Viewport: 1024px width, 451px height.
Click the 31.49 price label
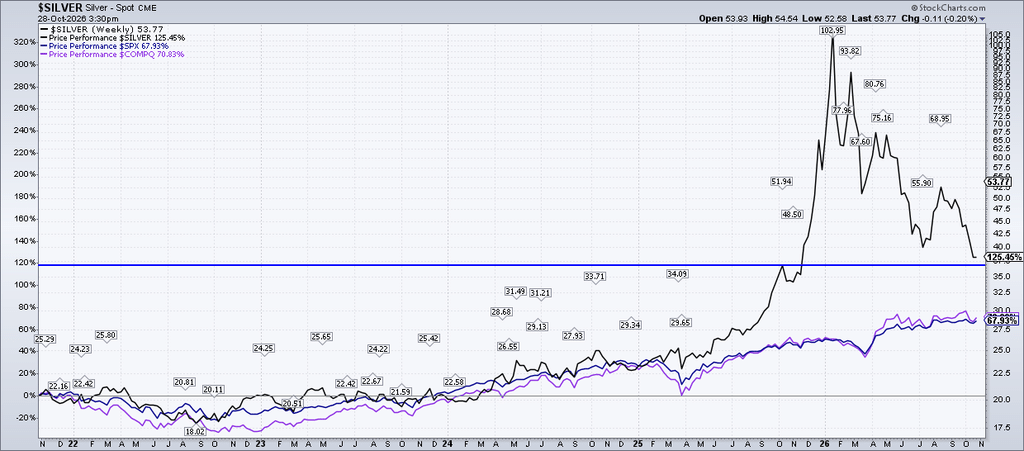515,291
